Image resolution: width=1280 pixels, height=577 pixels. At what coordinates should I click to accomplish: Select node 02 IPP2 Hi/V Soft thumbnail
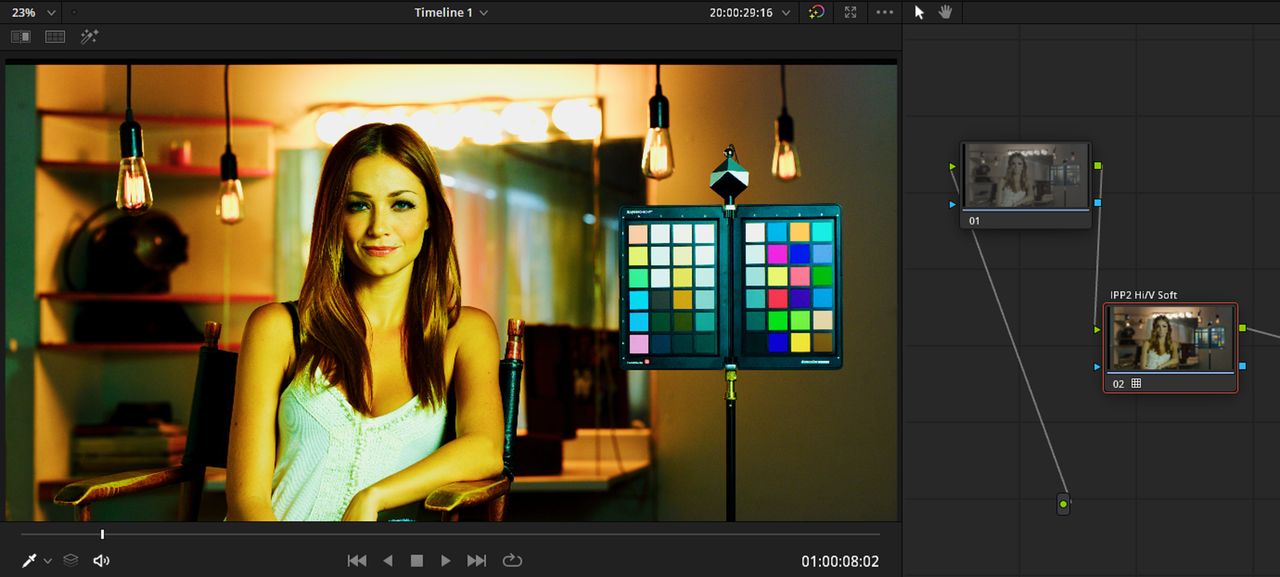pos(1170,338)
